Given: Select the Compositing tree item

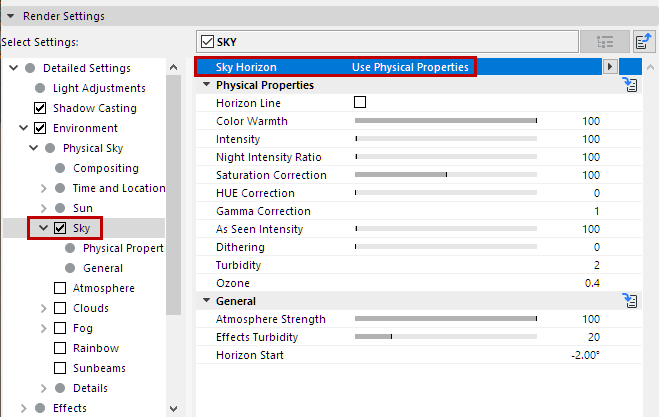Looking at the screenshot, I should pyautogui.click(x=106, y=168).
